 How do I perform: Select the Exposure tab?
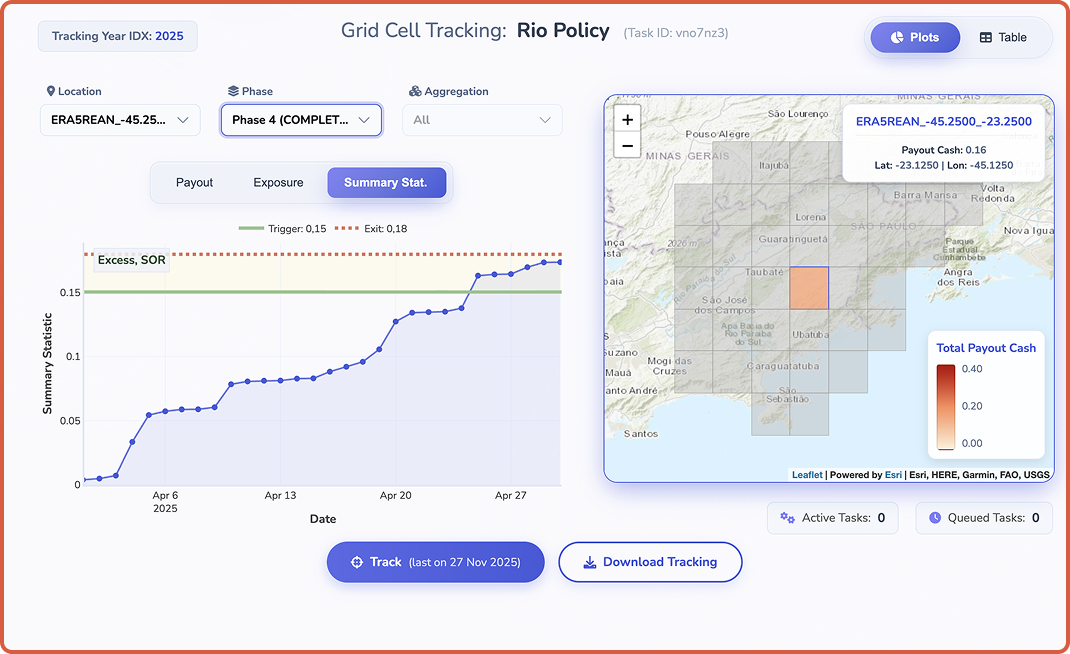pyautogui.click(x=278, y=182)
